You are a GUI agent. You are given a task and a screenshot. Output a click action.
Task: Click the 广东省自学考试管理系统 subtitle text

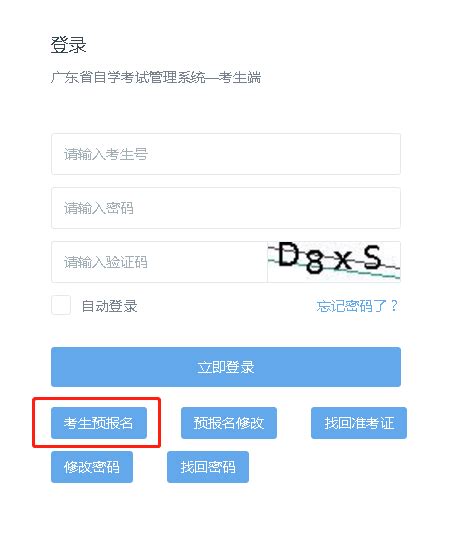[x=128, y=77]
